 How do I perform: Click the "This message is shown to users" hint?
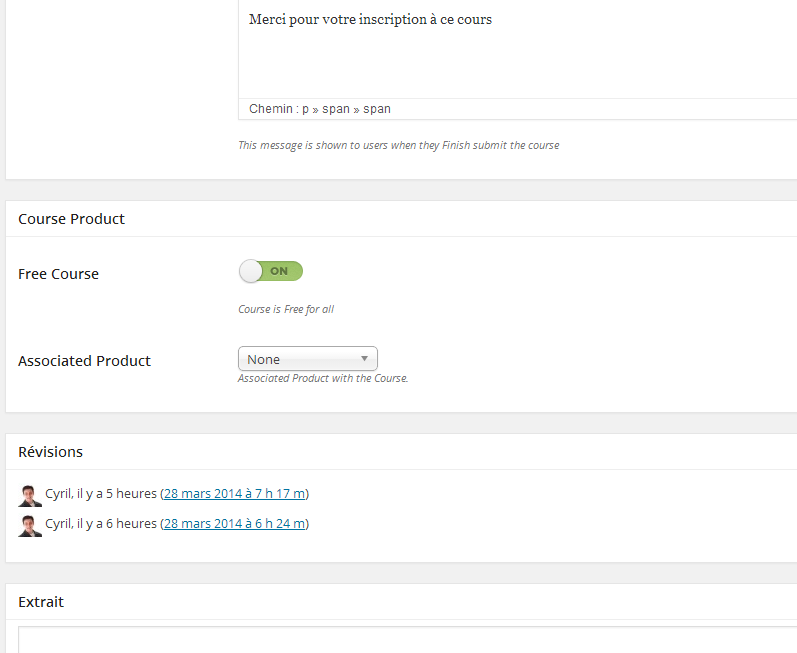point(398,145)
